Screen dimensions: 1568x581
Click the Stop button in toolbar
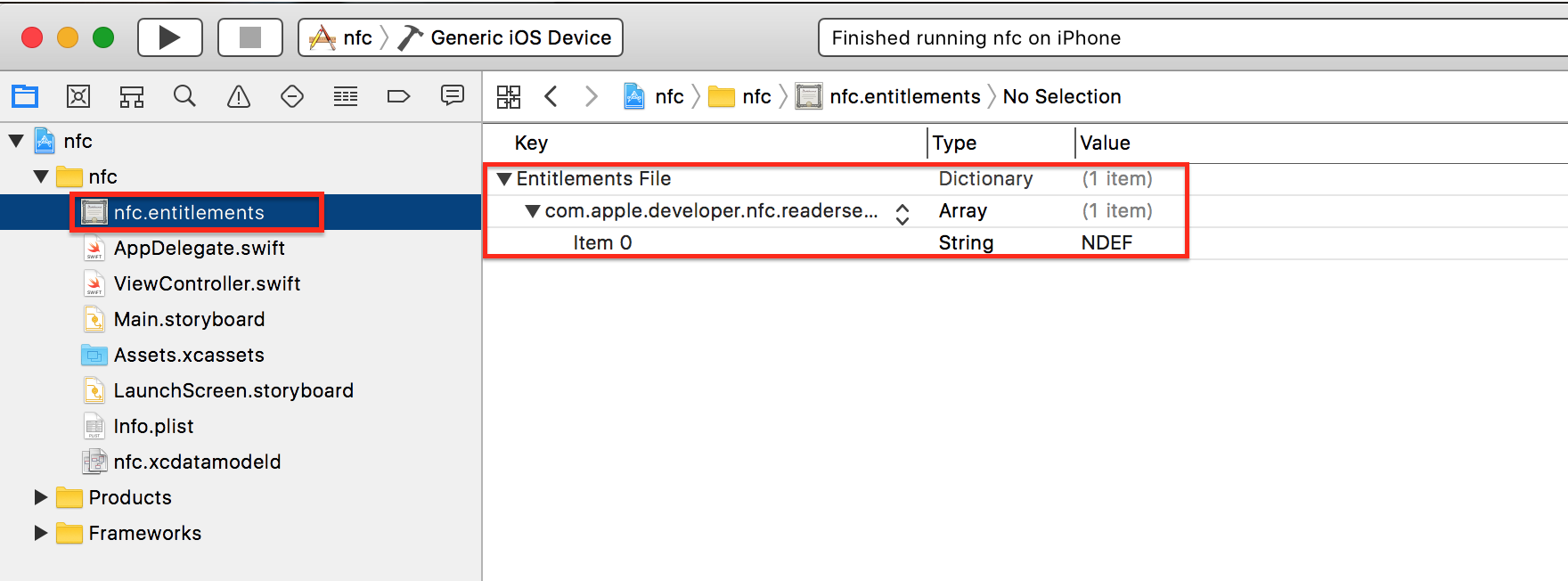pyautogui.click(x=250, y=37)
